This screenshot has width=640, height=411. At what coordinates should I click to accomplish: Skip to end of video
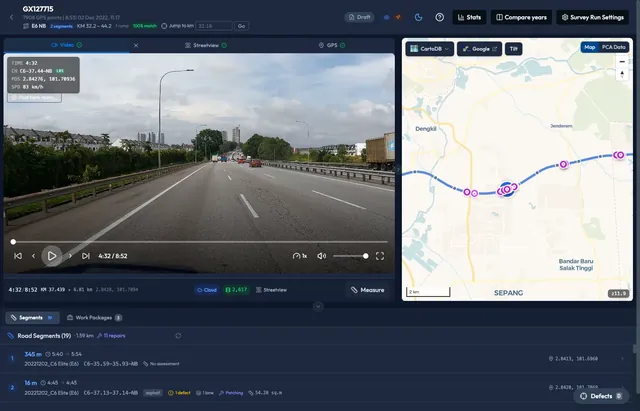(x=86, y=256)
